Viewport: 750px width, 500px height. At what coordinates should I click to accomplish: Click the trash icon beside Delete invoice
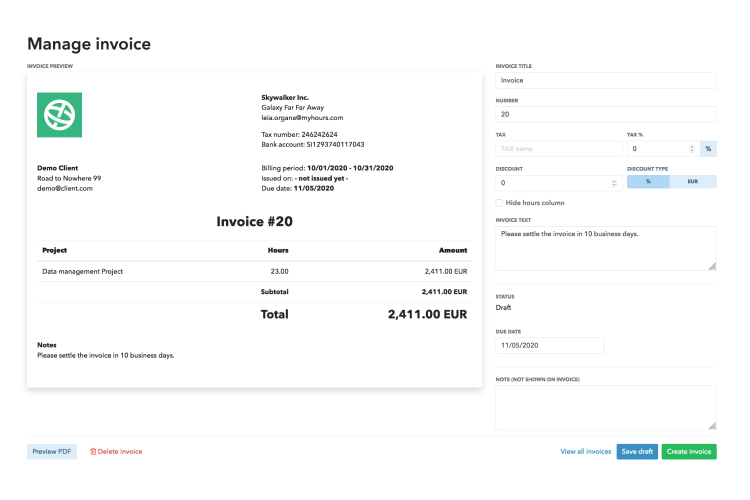pyautogui.click(x=93, y=452)
